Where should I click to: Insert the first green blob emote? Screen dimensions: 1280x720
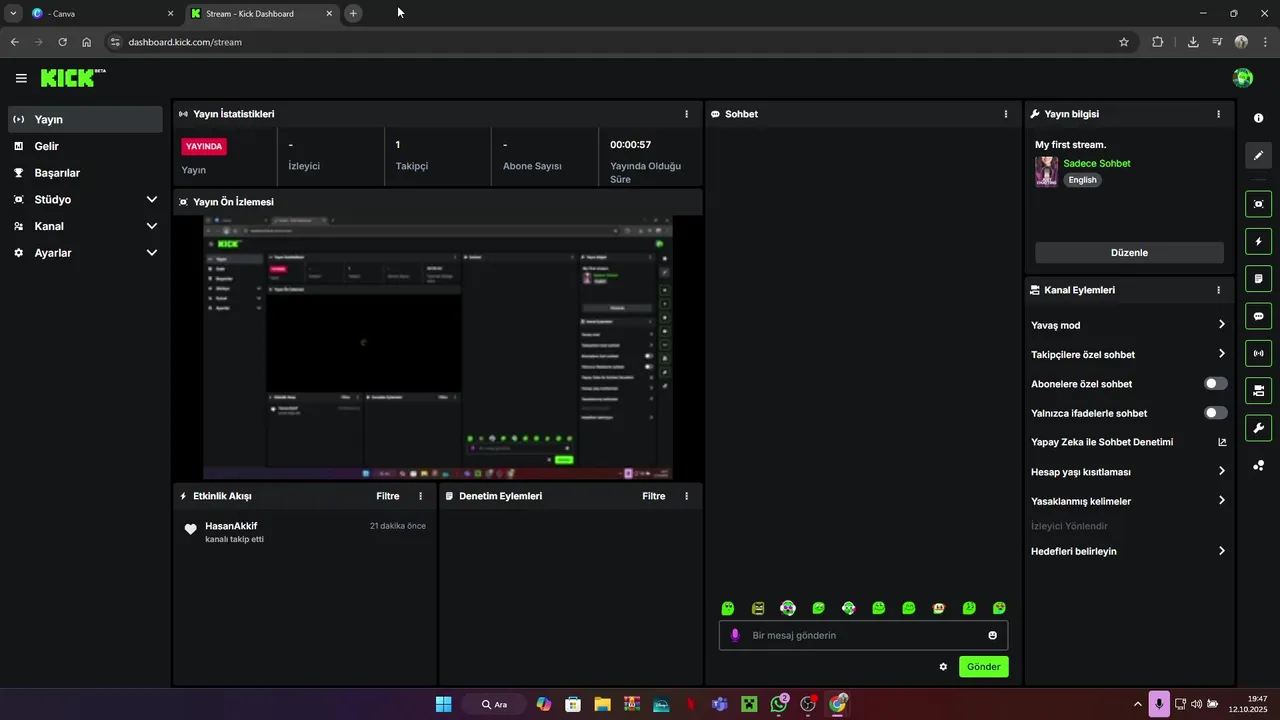pos(728,608)
